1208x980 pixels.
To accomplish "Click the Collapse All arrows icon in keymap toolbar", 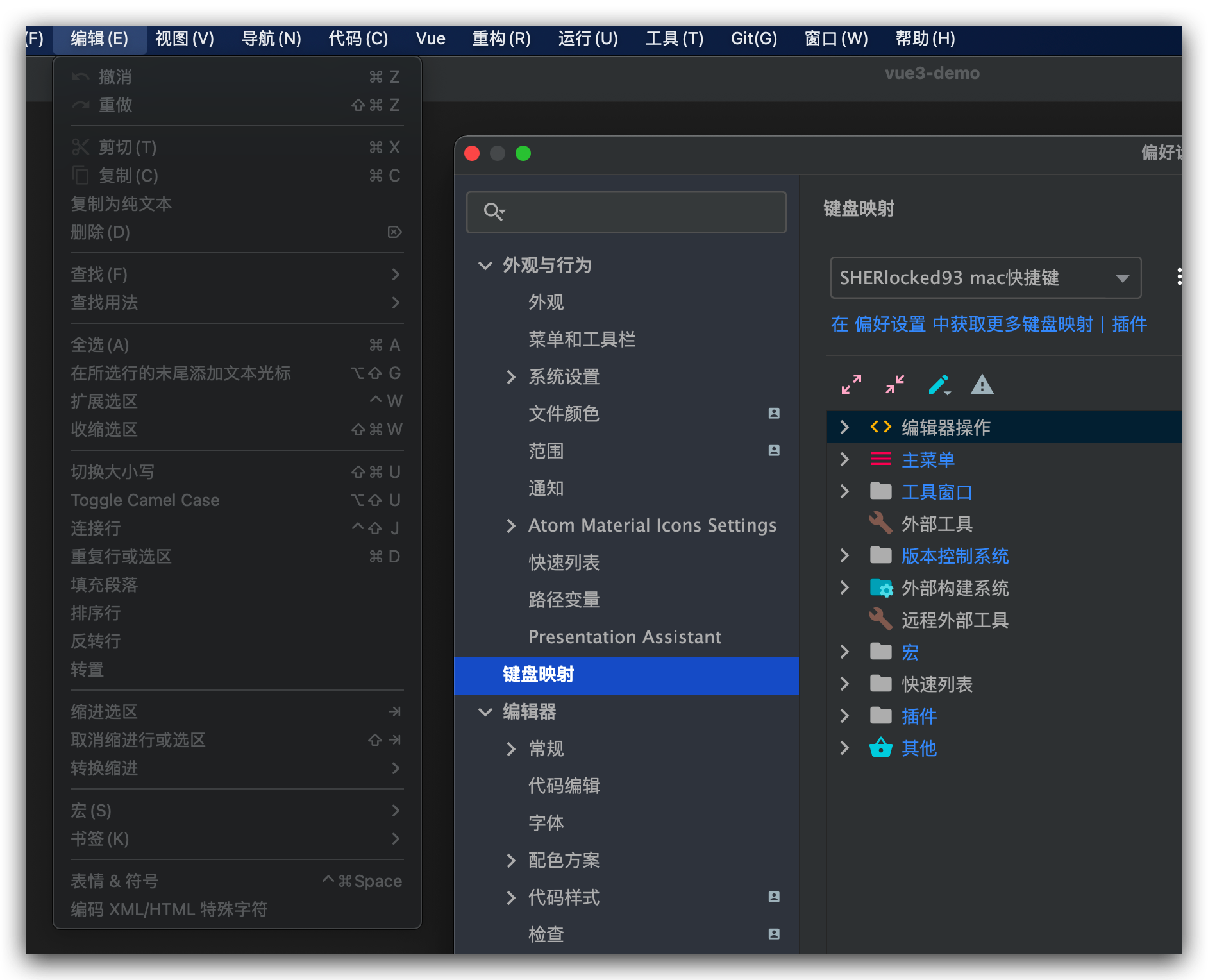I will point(895,384).
